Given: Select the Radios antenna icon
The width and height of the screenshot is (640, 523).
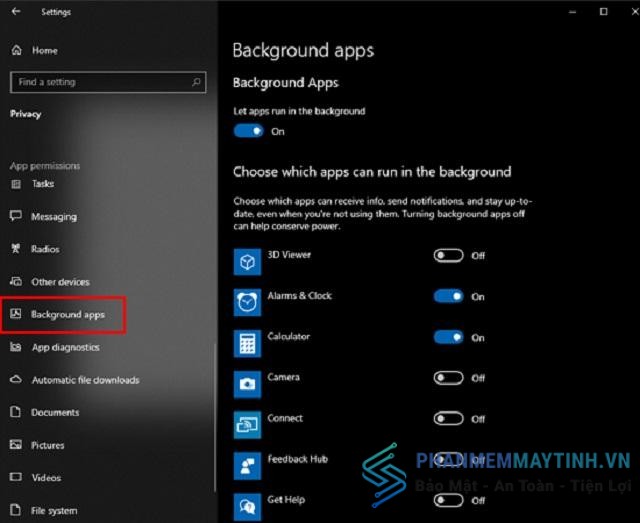Looking at the screenshot, I should (x=16, y=249).
